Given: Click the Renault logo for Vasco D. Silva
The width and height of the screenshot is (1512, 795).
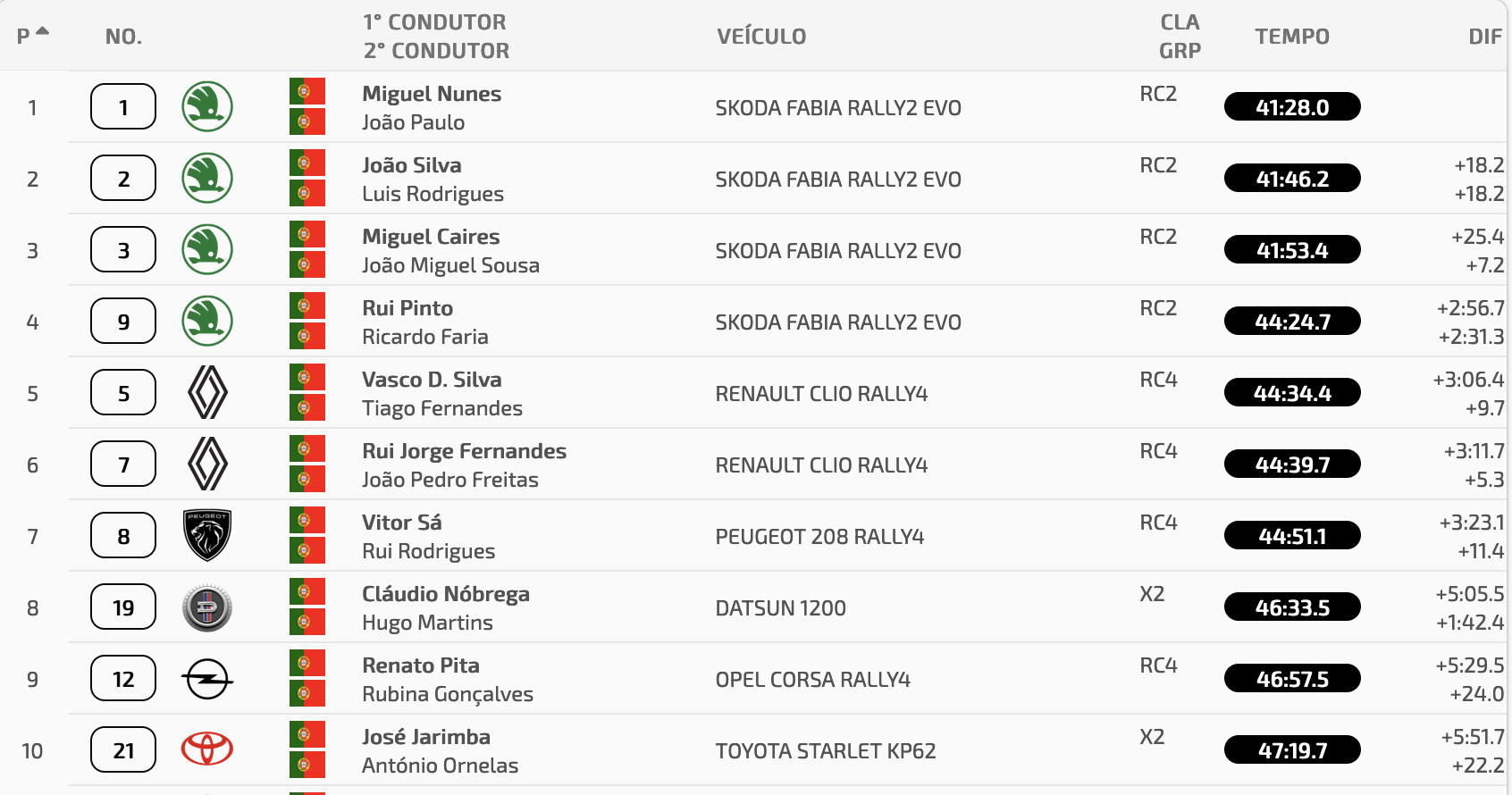Looking at the screenshot, I should (207, 393).
